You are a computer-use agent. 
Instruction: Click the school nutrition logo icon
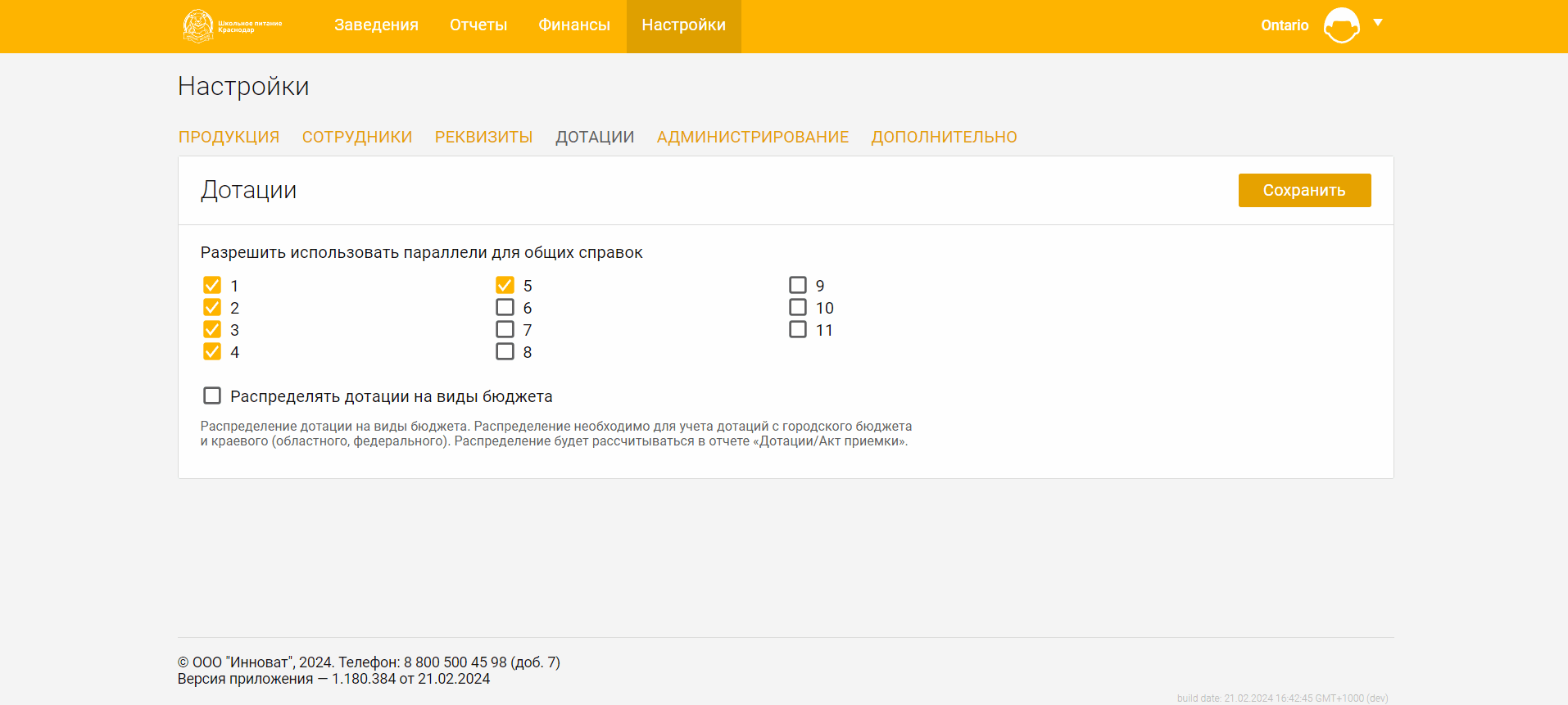pos(198,26)
